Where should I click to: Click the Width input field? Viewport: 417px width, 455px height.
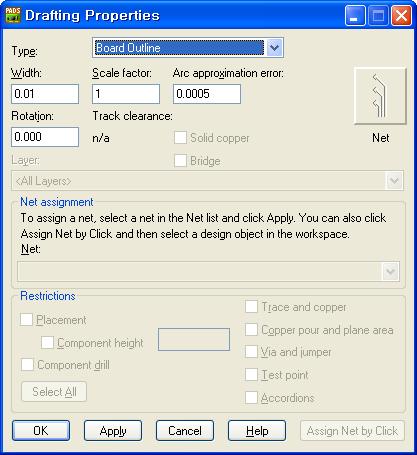pyautogui.click(x=45, y=94)
